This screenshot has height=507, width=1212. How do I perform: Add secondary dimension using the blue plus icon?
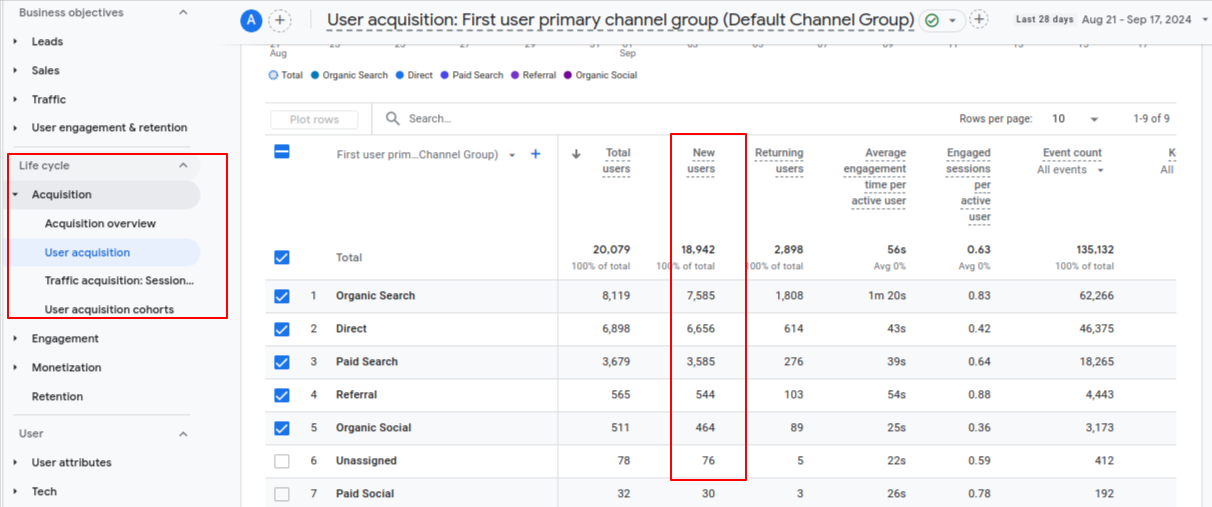click(x=535, y=154)
